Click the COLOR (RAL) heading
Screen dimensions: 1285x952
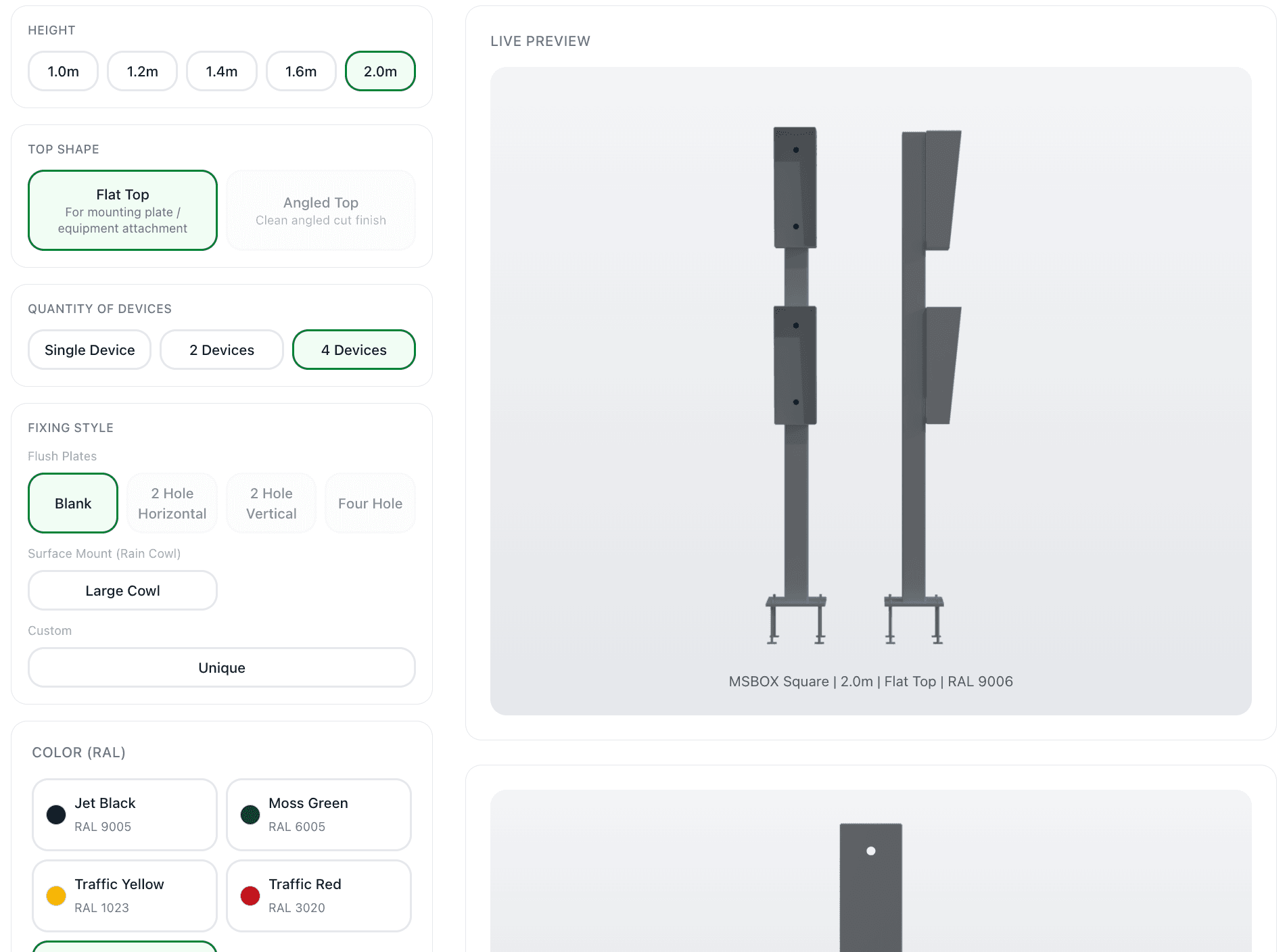78,753
